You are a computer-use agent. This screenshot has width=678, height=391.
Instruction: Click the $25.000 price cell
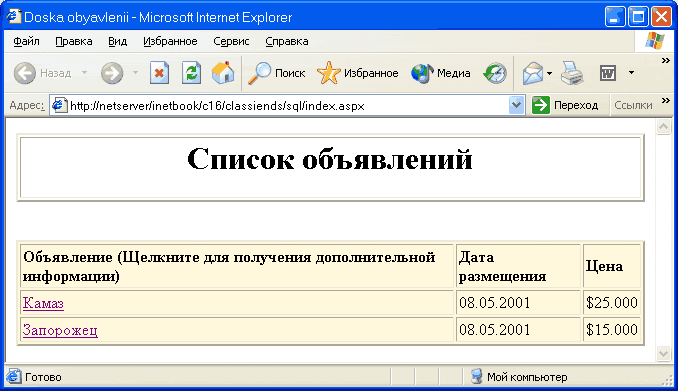(x=611, y=302)
